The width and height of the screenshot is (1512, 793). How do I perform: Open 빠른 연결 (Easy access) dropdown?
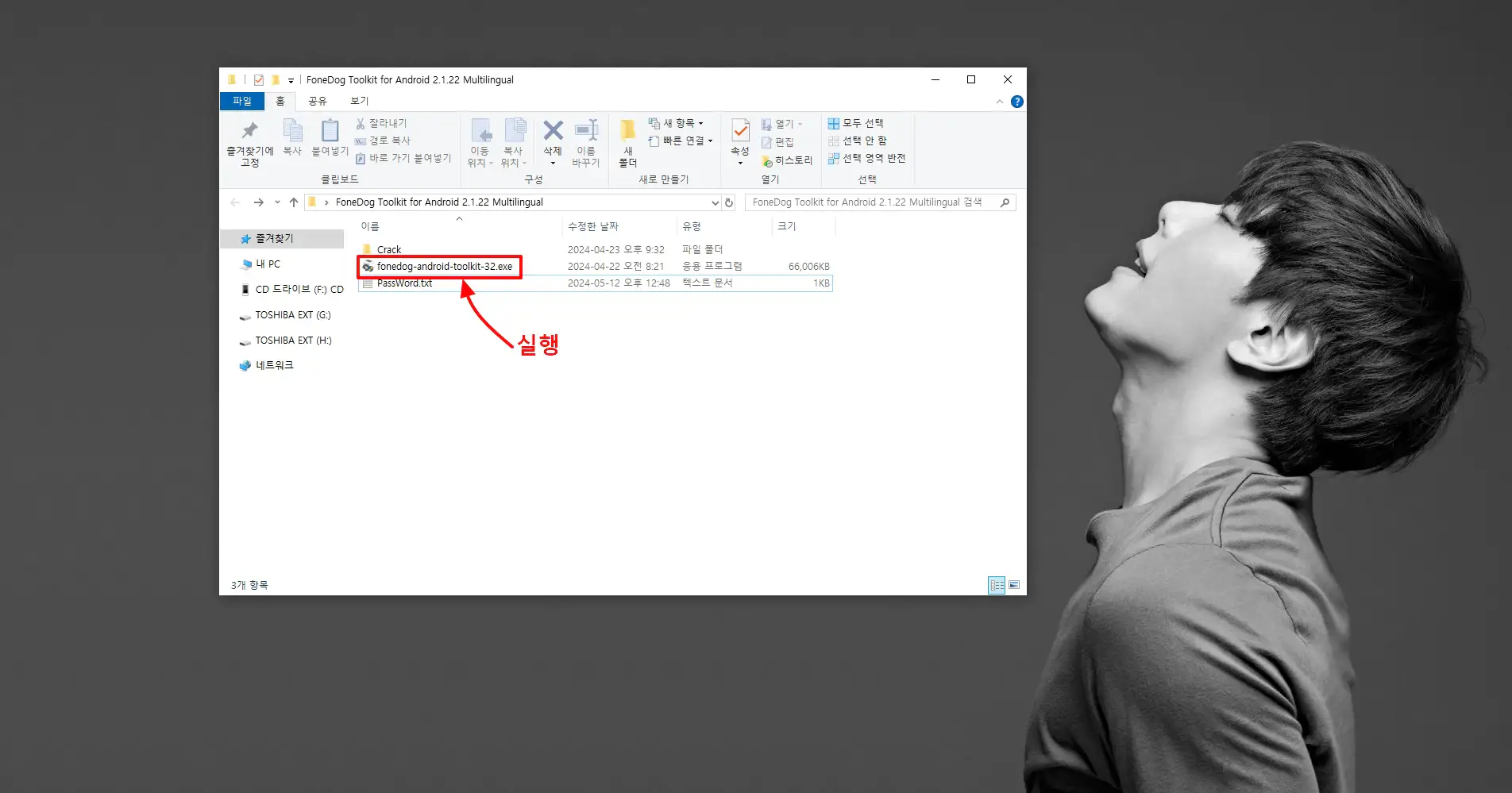[x=681, y=141]
